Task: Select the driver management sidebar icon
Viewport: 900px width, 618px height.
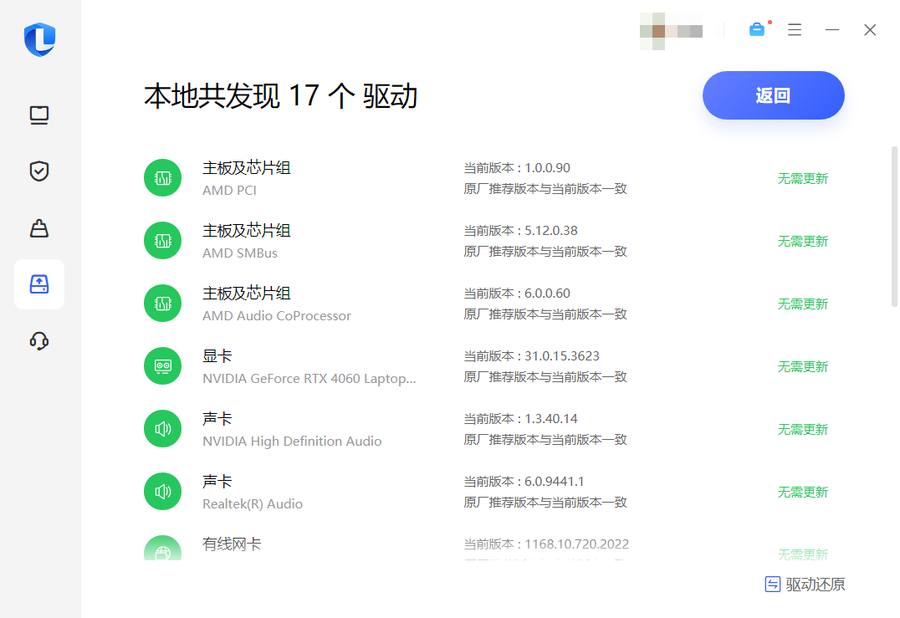Action: [39, 284]
